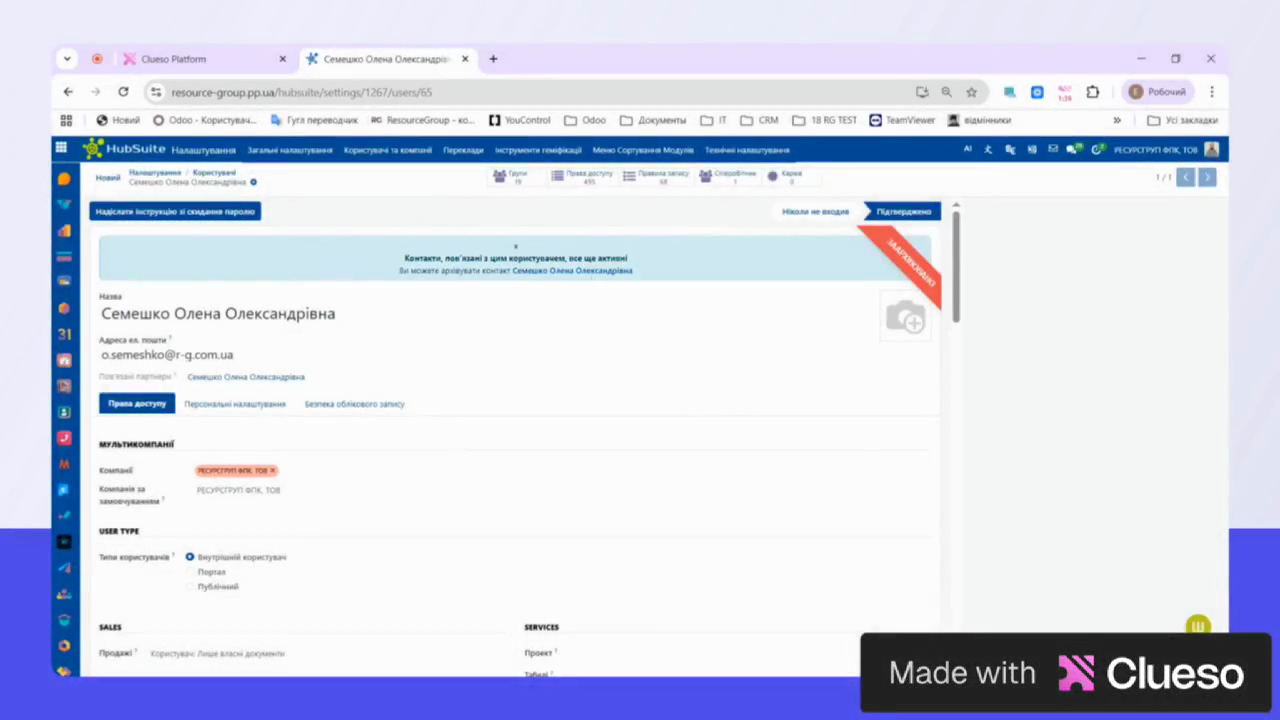Open the HubSuite apps grid menu

[61, 149]
